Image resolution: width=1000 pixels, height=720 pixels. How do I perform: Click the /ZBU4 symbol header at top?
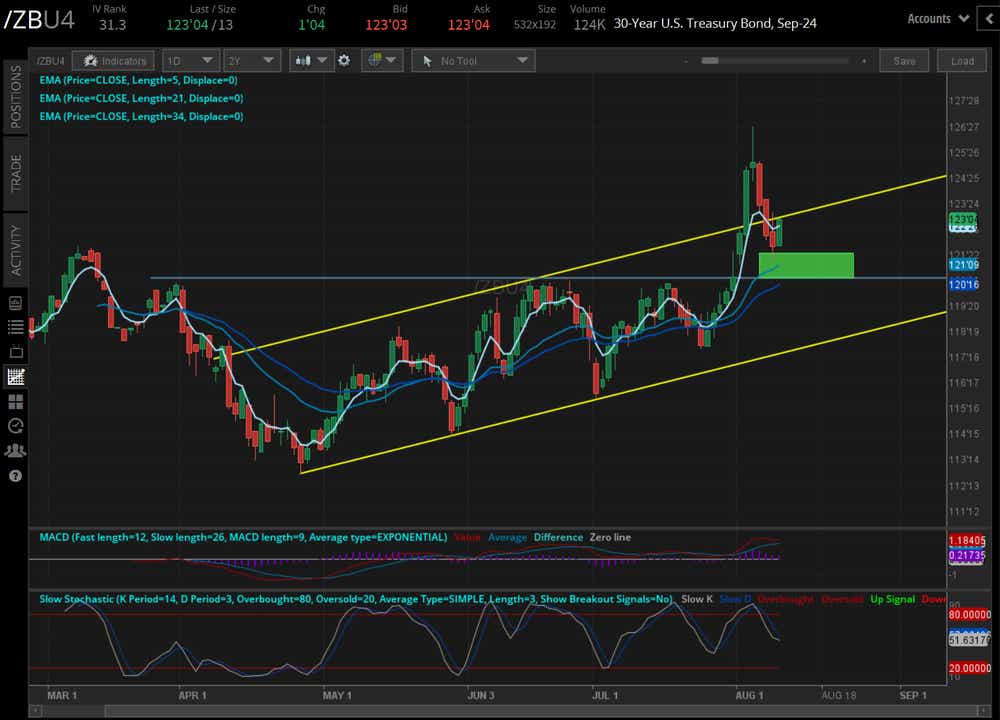coord(40,20)
